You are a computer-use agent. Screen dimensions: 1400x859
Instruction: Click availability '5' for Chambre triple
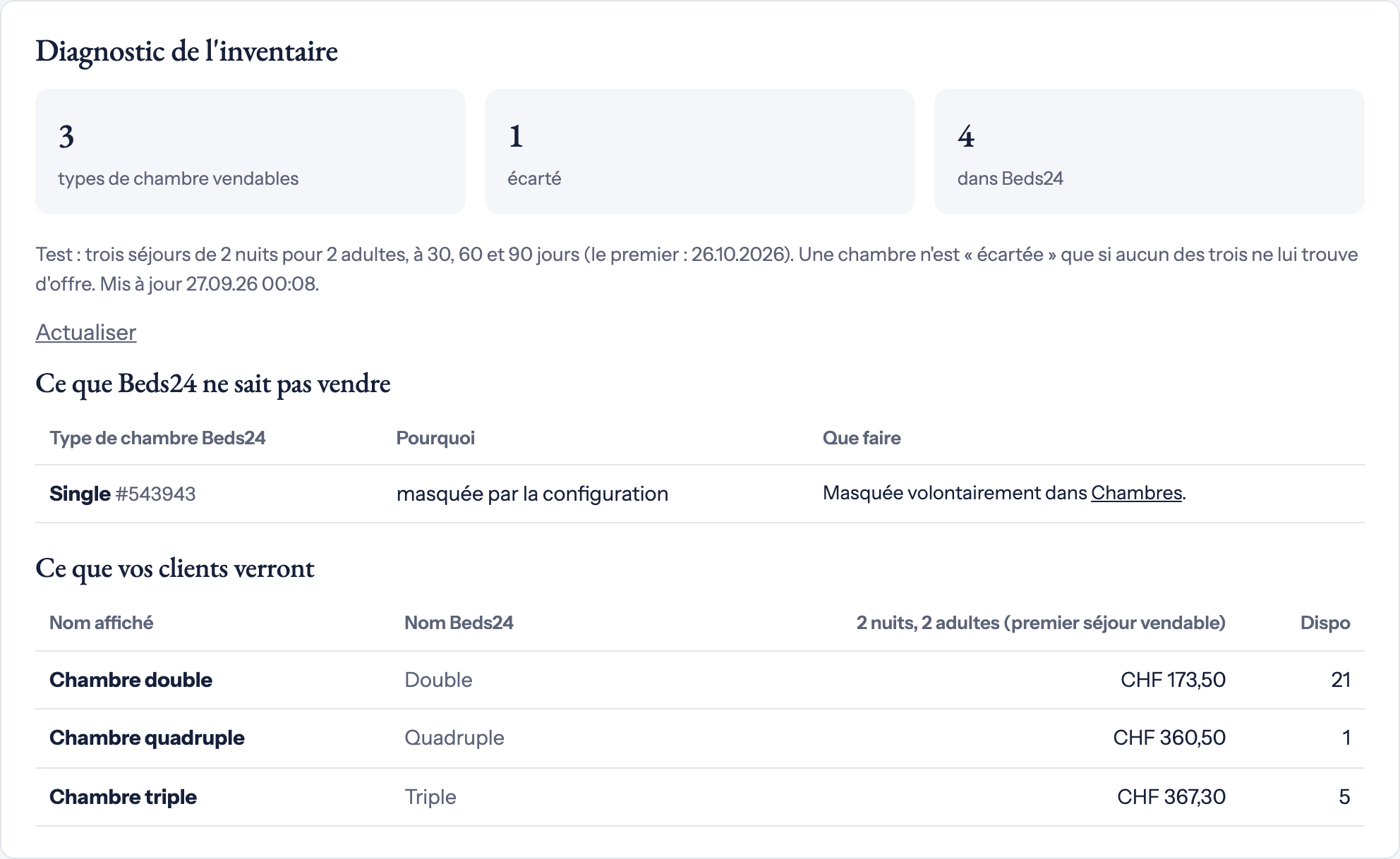coord(1344,797)
